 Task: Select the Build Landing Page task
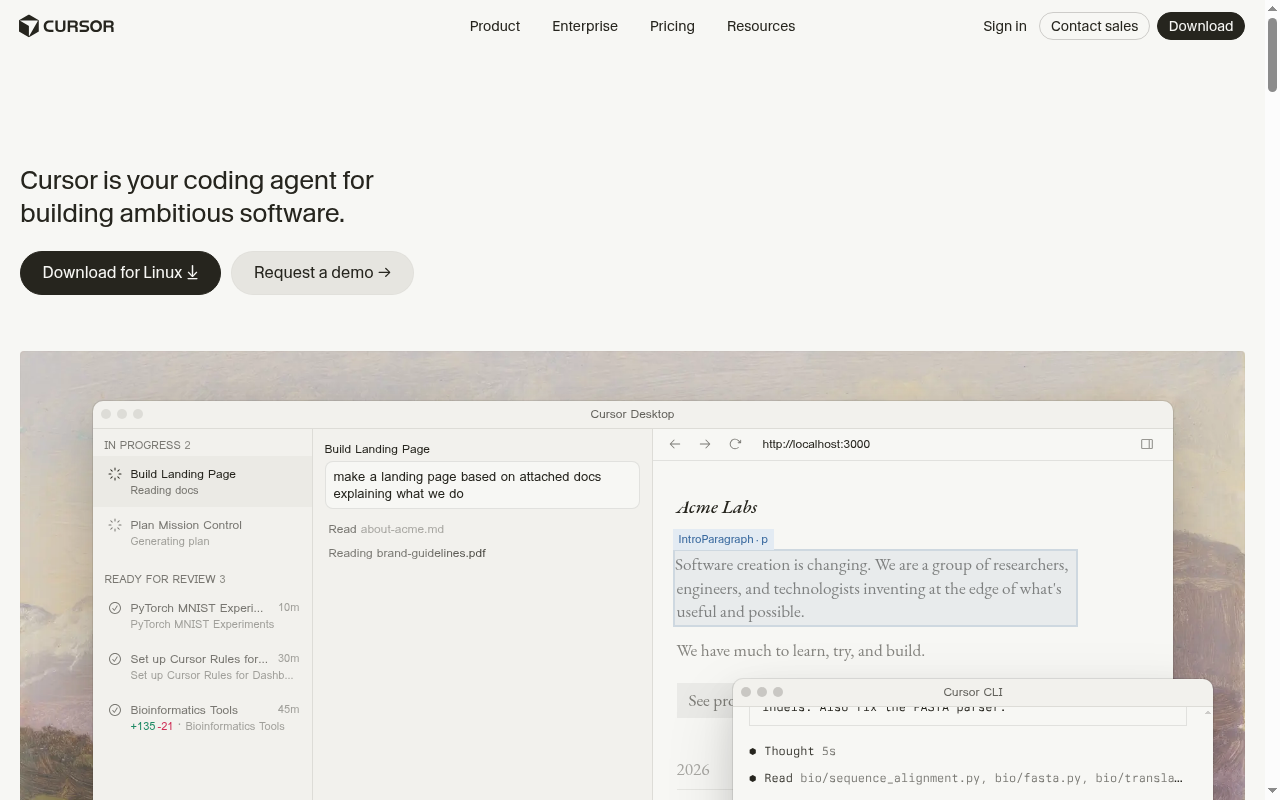pyautogui.click(x=203, y=482)
